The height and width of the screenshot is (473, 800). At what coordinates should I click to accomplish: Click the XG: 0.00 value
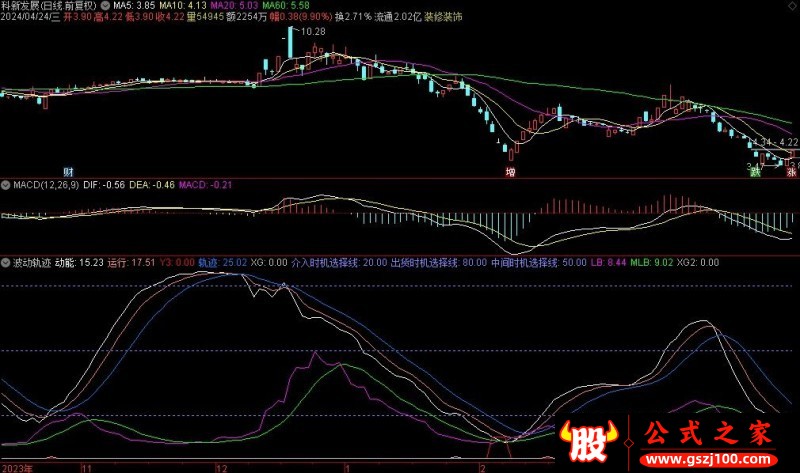269,263
